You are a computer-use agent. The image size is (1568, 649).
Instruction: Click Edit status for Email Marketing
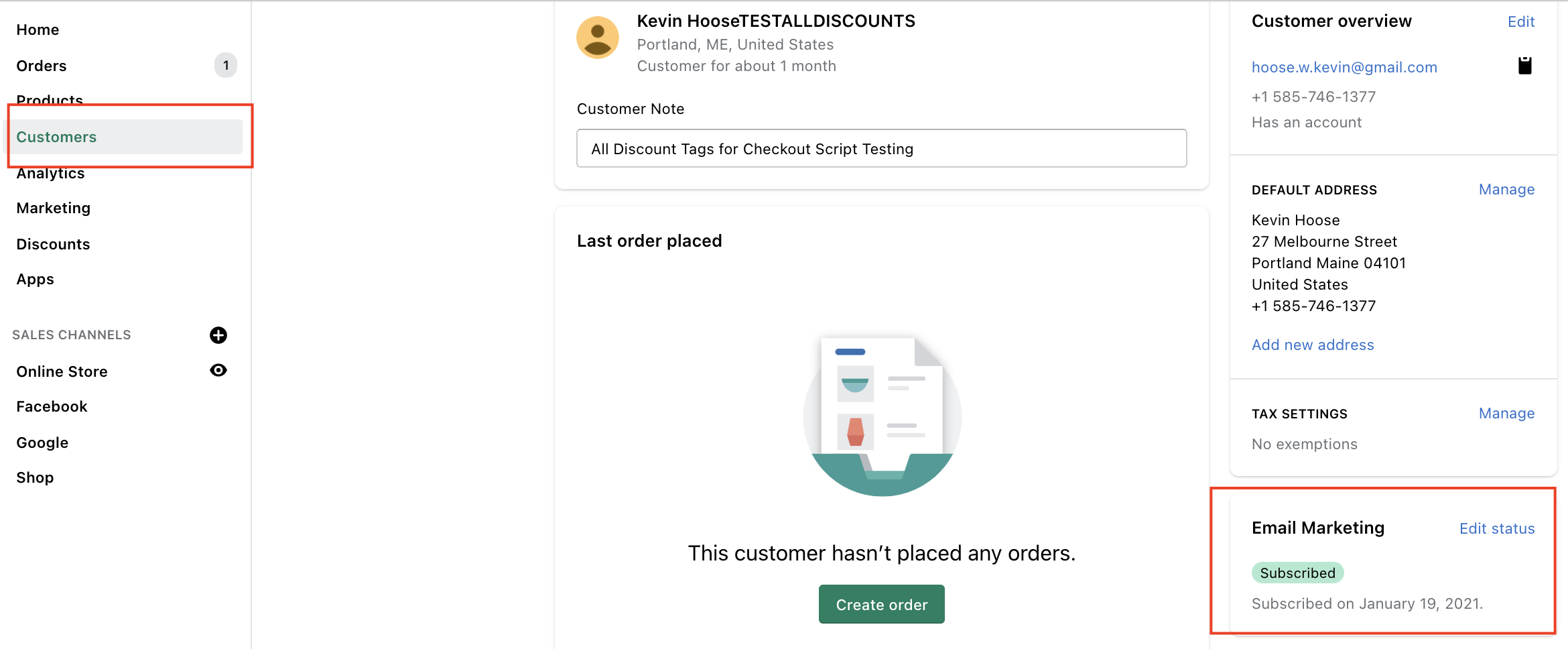click(1497, 529)
